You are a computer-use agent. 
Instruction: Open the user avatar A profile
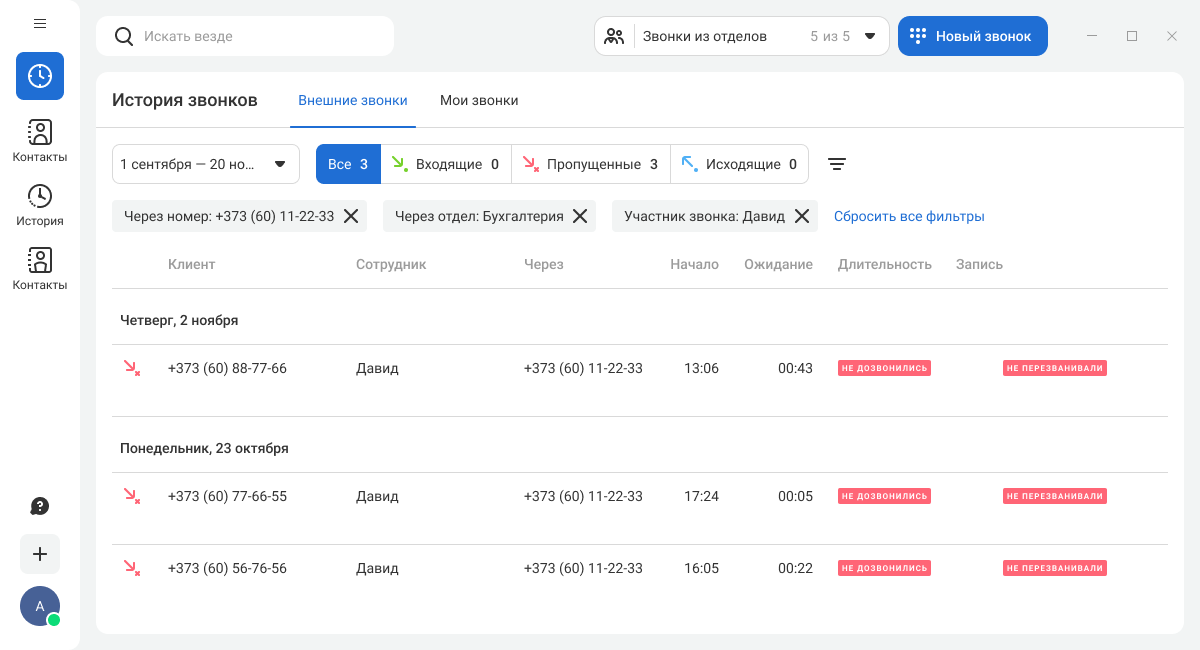tap(40, 606)
